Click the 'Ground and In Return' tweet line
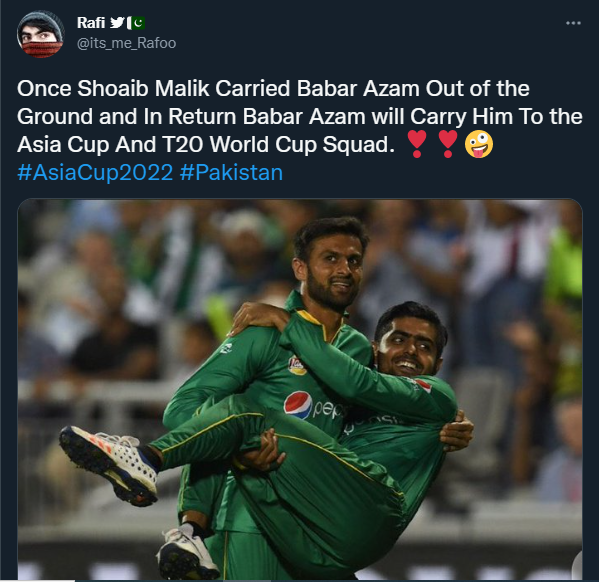 pos(300,117)
